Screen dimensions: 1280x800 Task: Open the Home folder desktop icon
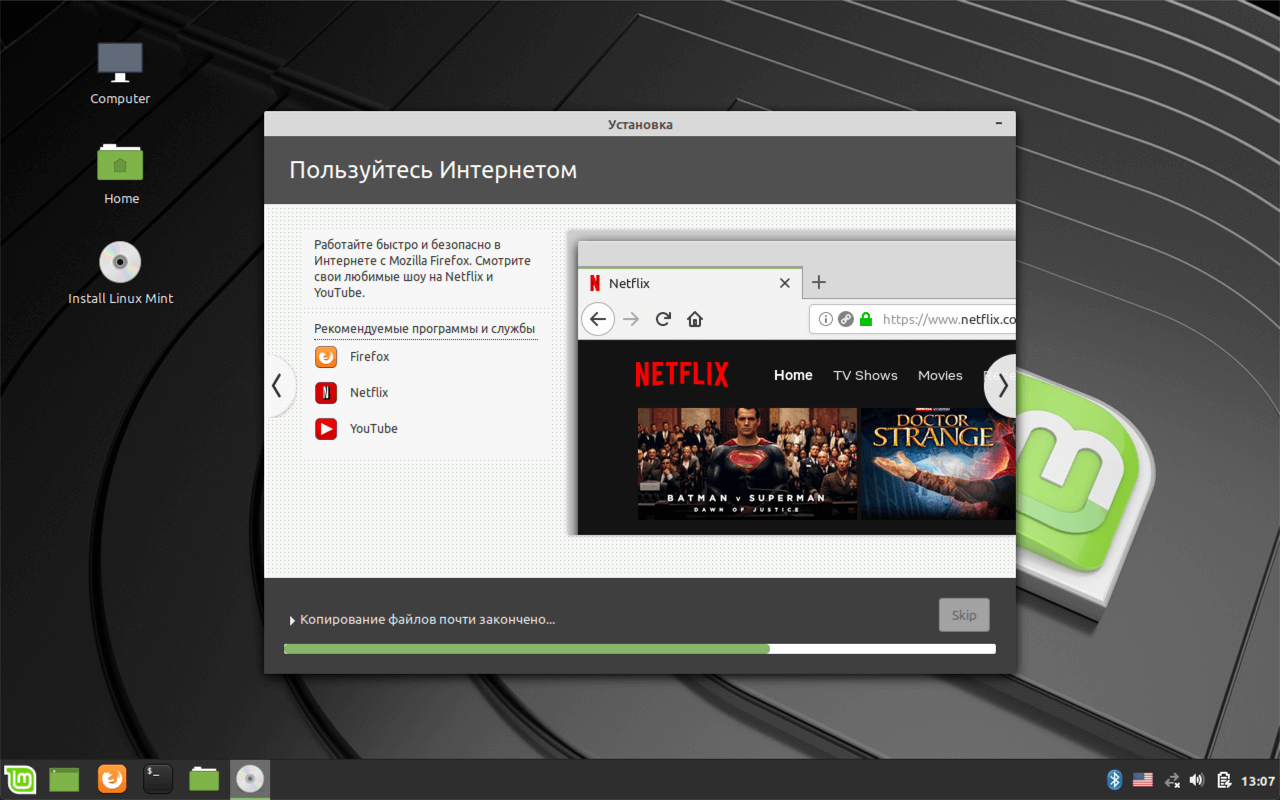pyautogui.click(x=120, y=173)
